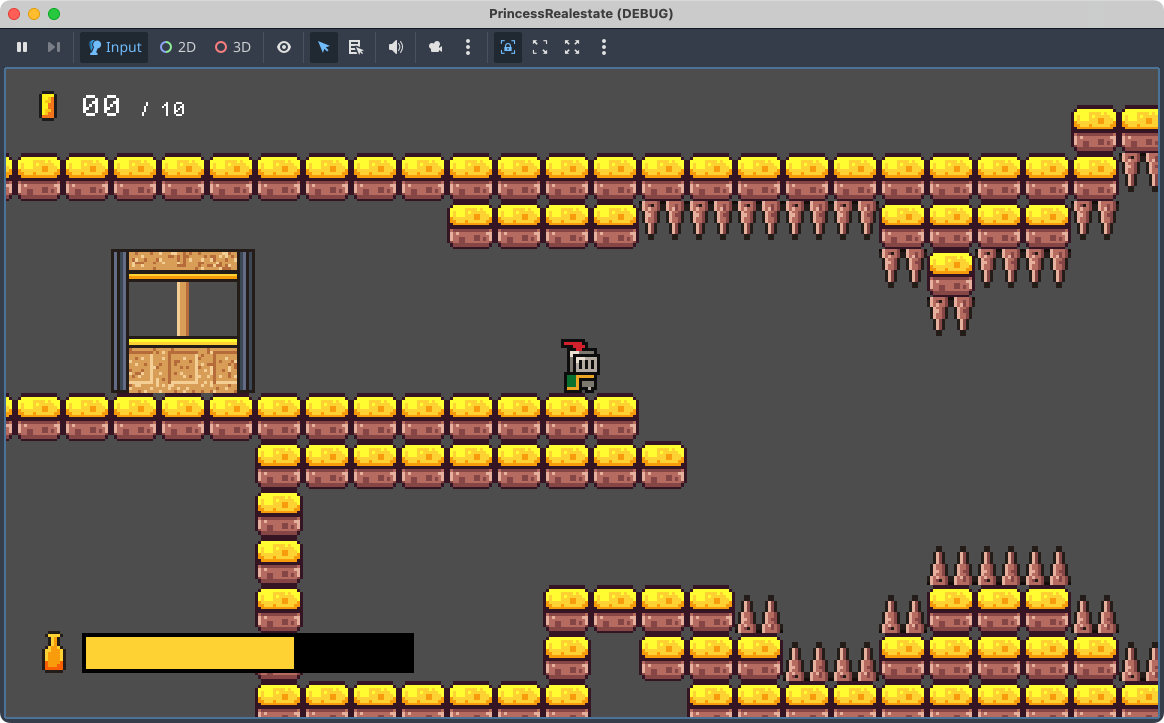Click the list-select nodes tool icon
This screenshot has width=1164, height=723.
coord(355,47)
